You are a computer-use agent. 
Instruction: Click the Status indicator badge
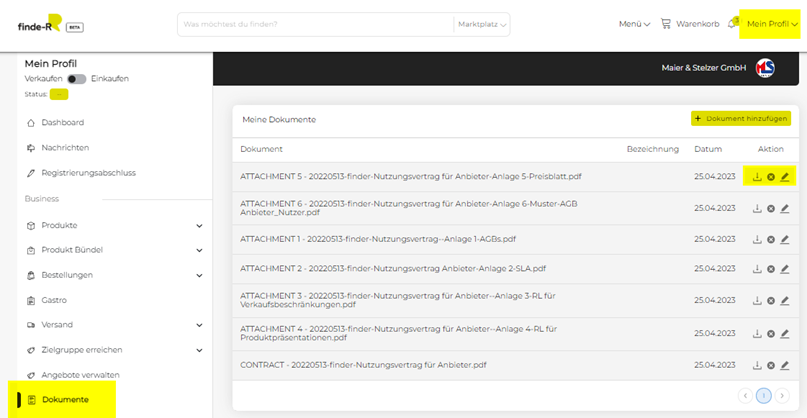point(59,94)
